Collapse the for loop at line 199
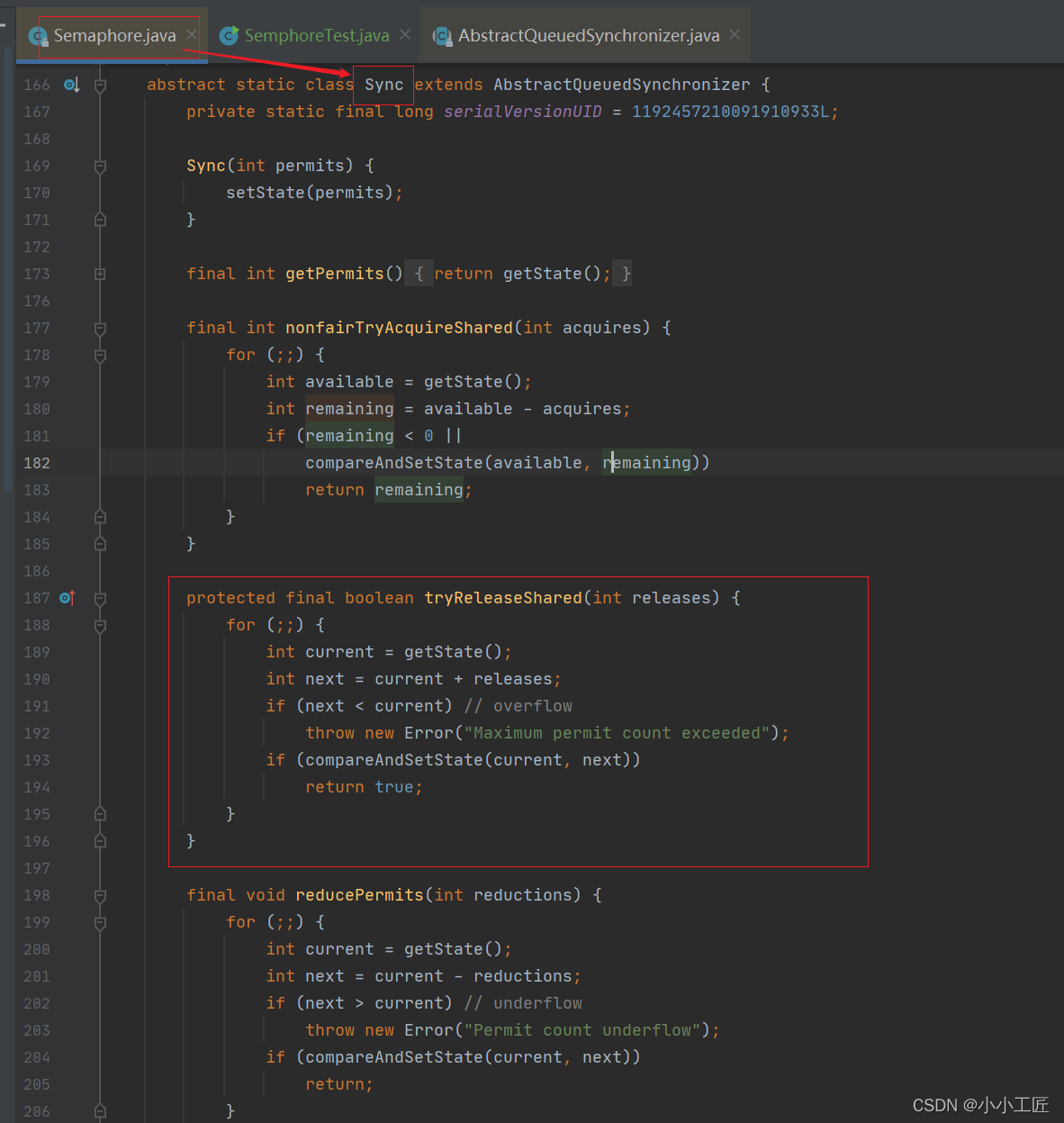The height and width of the screenshot is (1123, 1064). pos(101,922)
